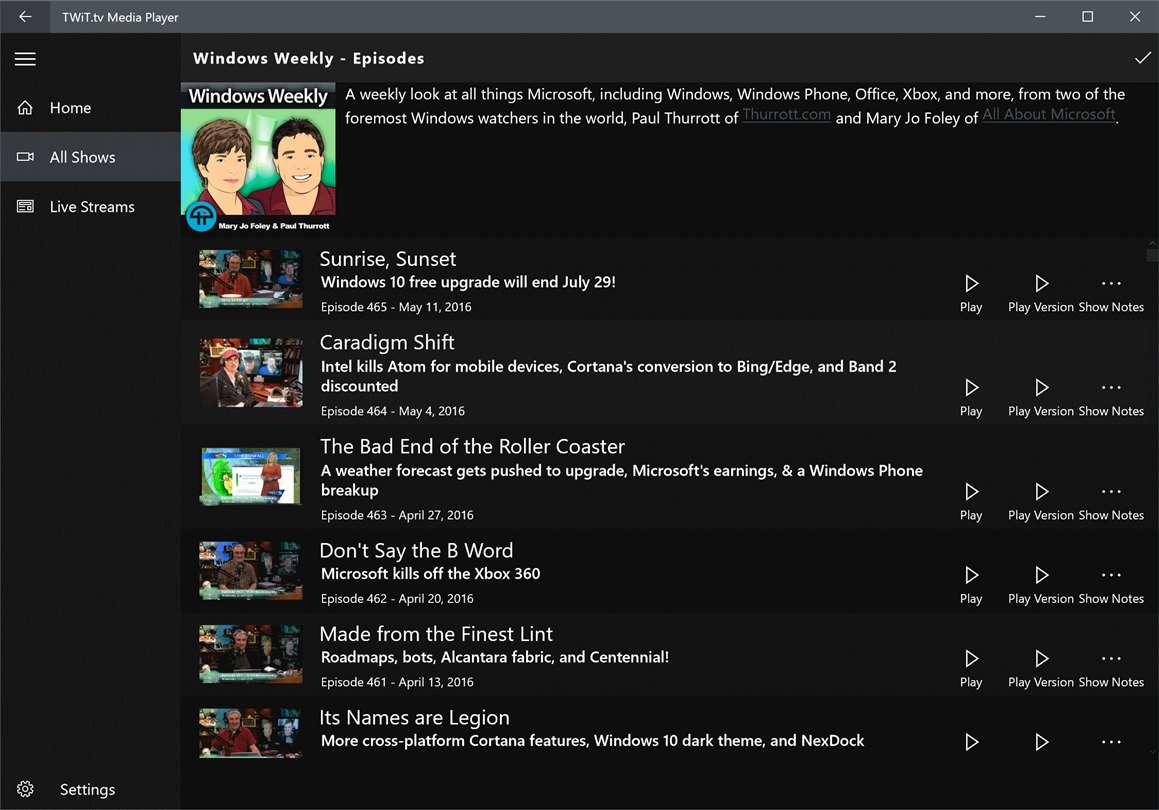Screen dimensions: 1159x810
Task: Select the title "Don't Say the B Word"
Action: click(416, 551)
